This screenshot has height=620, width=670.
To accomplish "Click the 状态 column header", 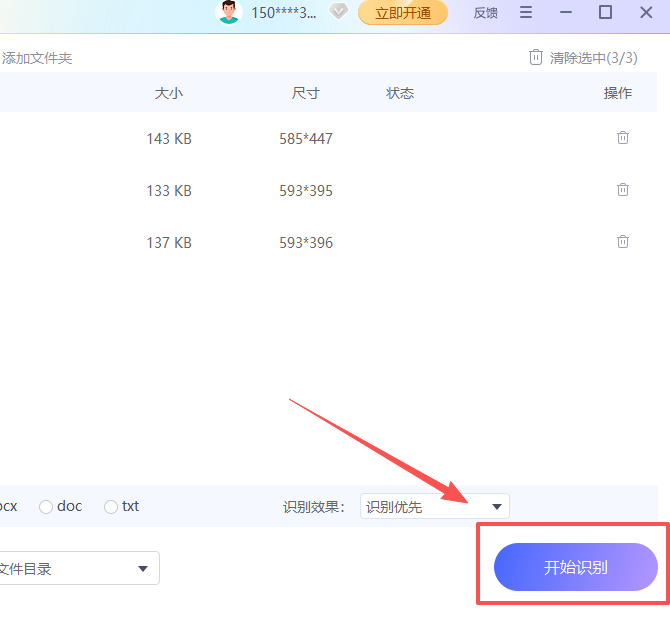I will click(400, 93).
